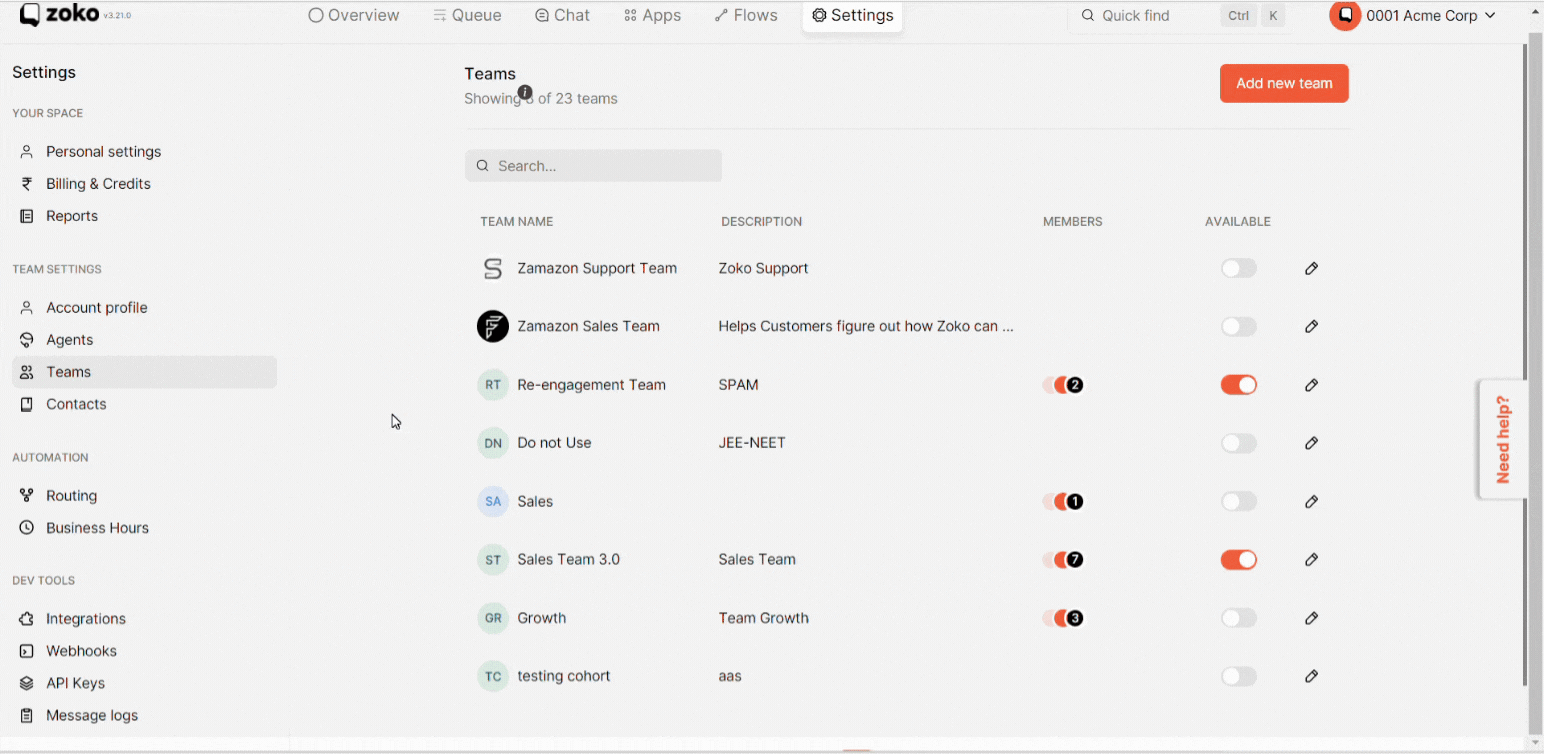Click the Zamazon Support Team avatar
The width and height of the screenshot is (1544, 754).
[493, 268]
